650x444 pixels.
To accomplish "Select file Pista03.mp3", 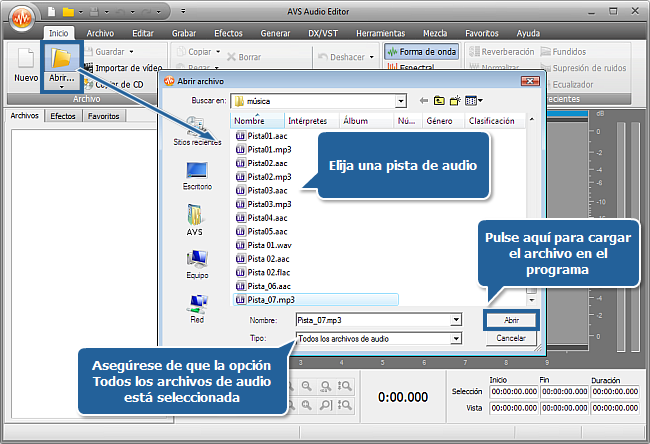I will [264, 204].
